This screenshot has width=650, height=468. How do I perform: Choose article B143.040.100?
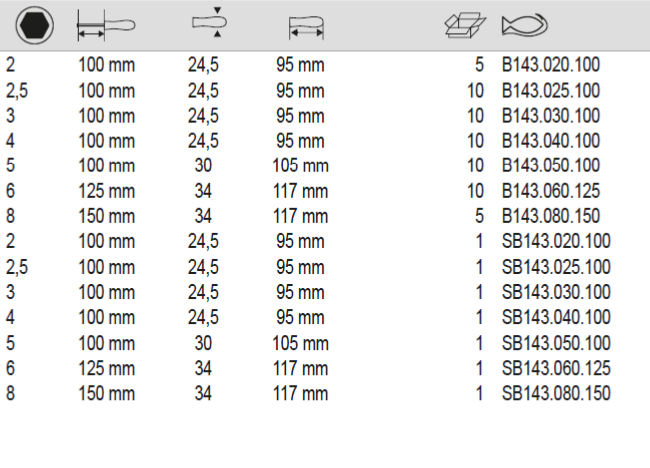pos(550,140)
